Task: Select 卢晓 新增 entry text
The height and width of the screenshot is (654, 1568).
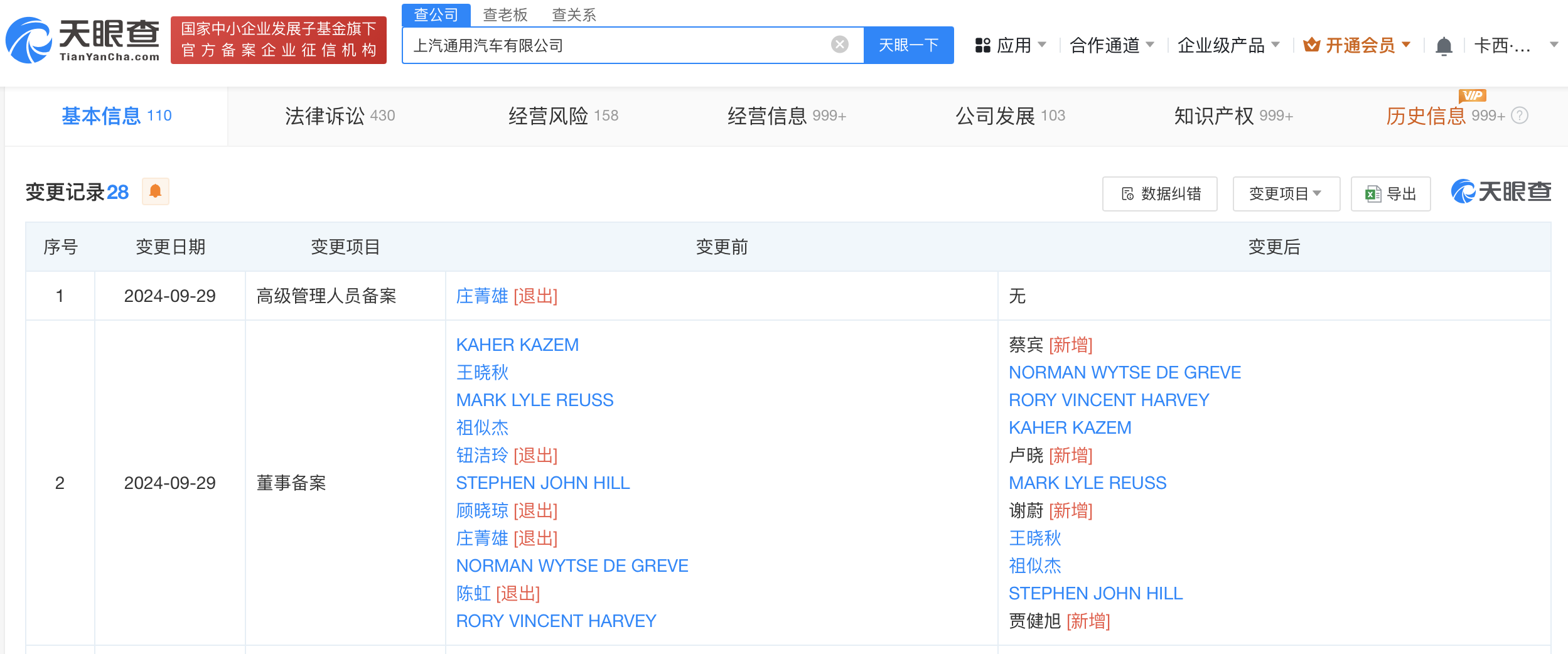Action: tap(1051, 455)
